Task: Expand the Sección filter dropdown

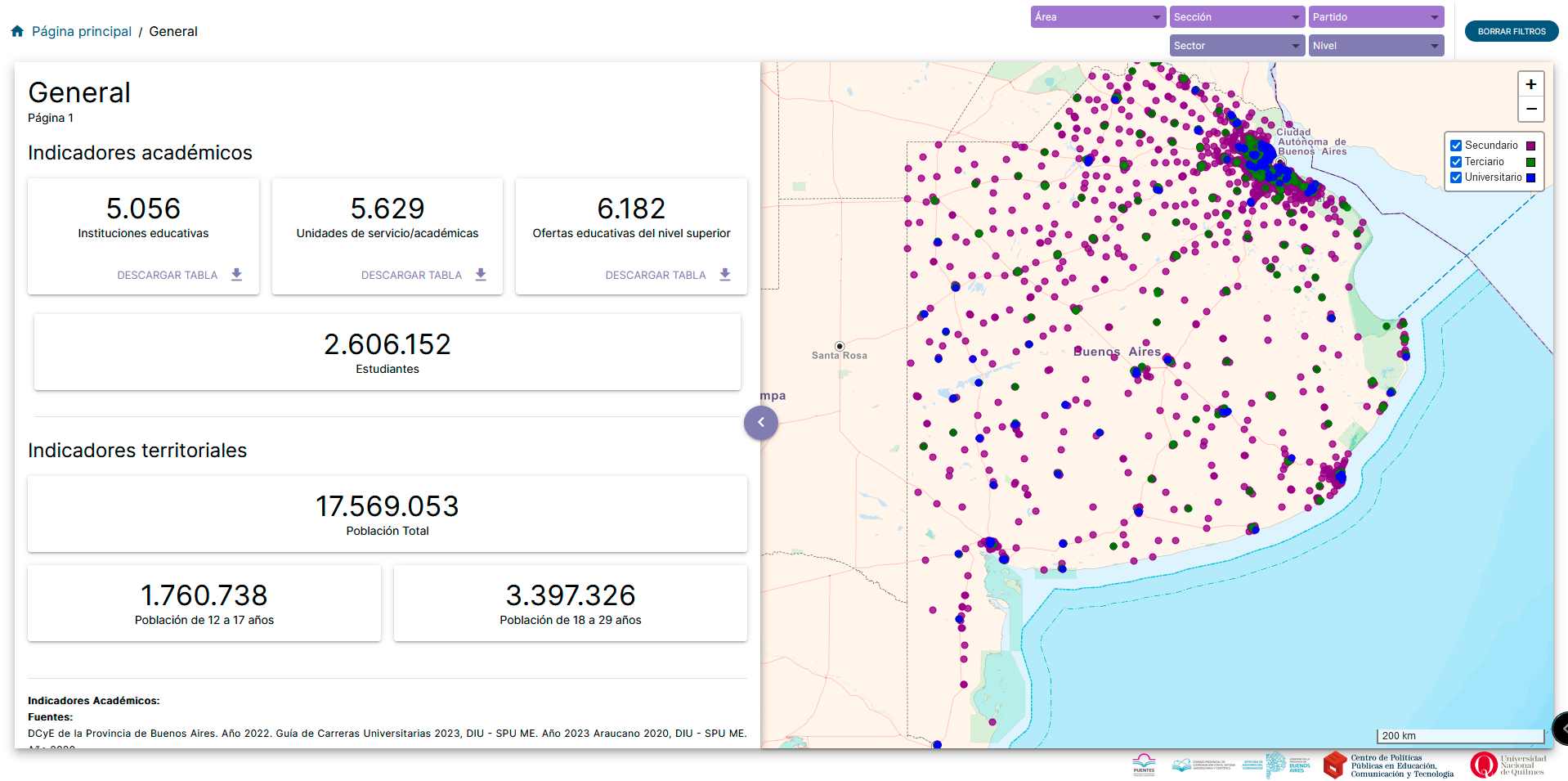Action: point(1237,17)
